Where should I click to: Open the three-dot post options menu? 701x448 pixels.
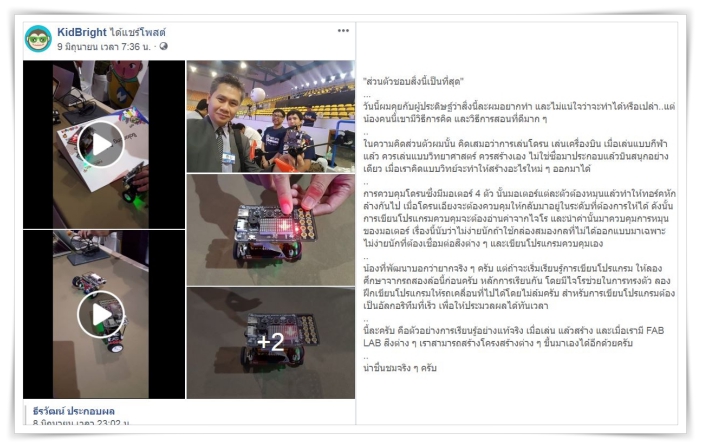coord(343,31)
